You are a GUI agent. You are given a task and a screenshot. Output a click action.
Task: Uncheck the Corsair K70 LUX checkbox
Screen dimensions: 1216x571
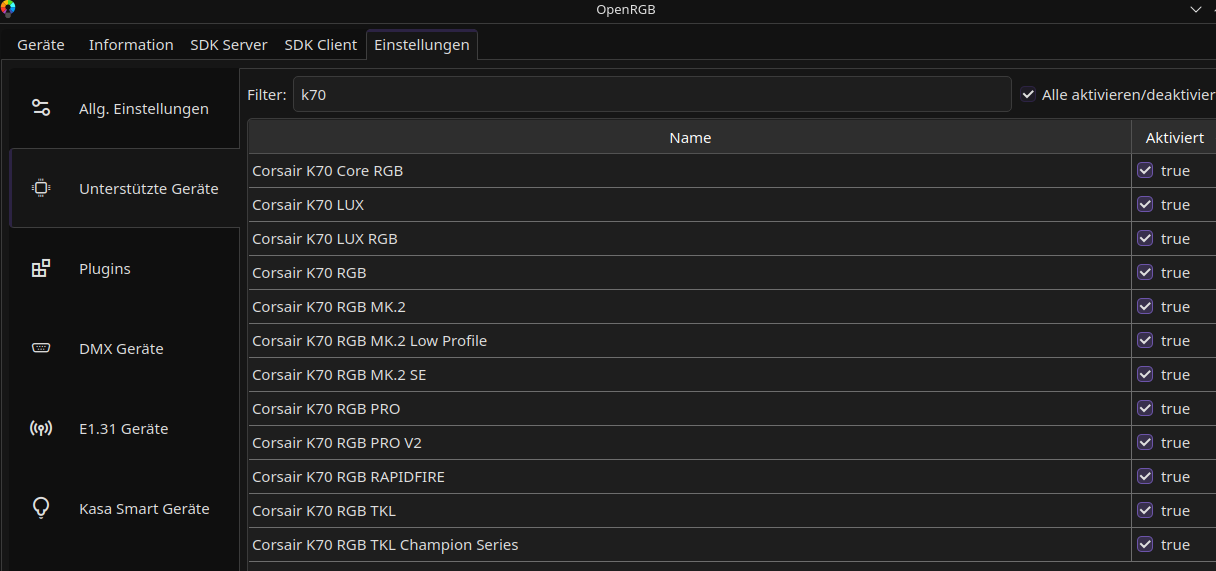click(x=1146, y=204)
